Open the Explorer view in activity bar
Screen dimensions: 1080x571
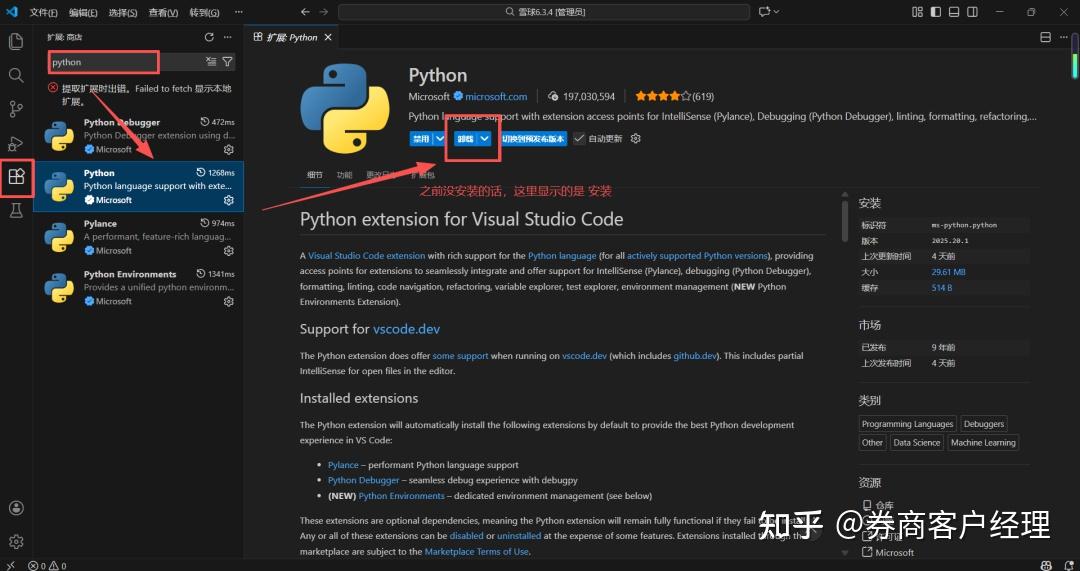pos(16,41)
